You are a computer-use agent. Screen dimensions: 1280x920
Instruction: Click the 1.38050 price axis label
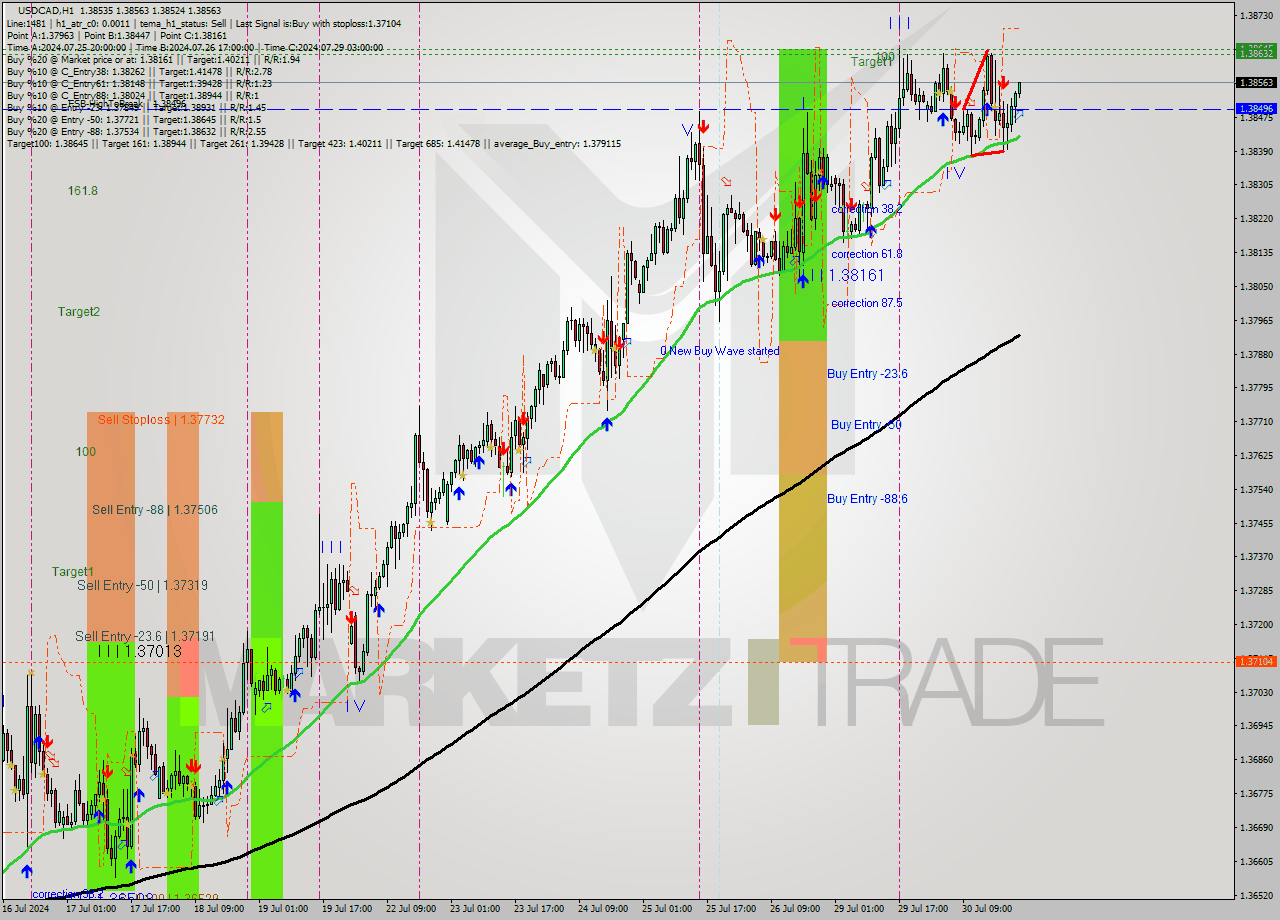1256,286
